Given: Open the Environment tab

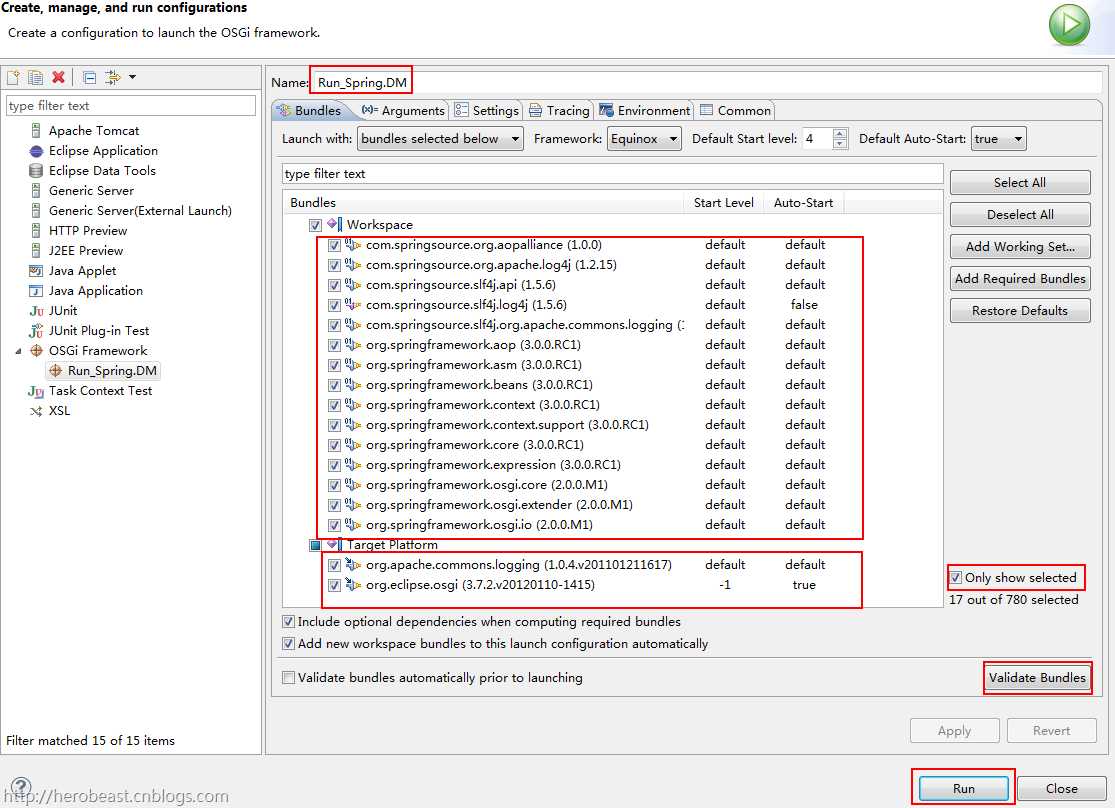Looking at the screenshot, I should tap(645, 110).
